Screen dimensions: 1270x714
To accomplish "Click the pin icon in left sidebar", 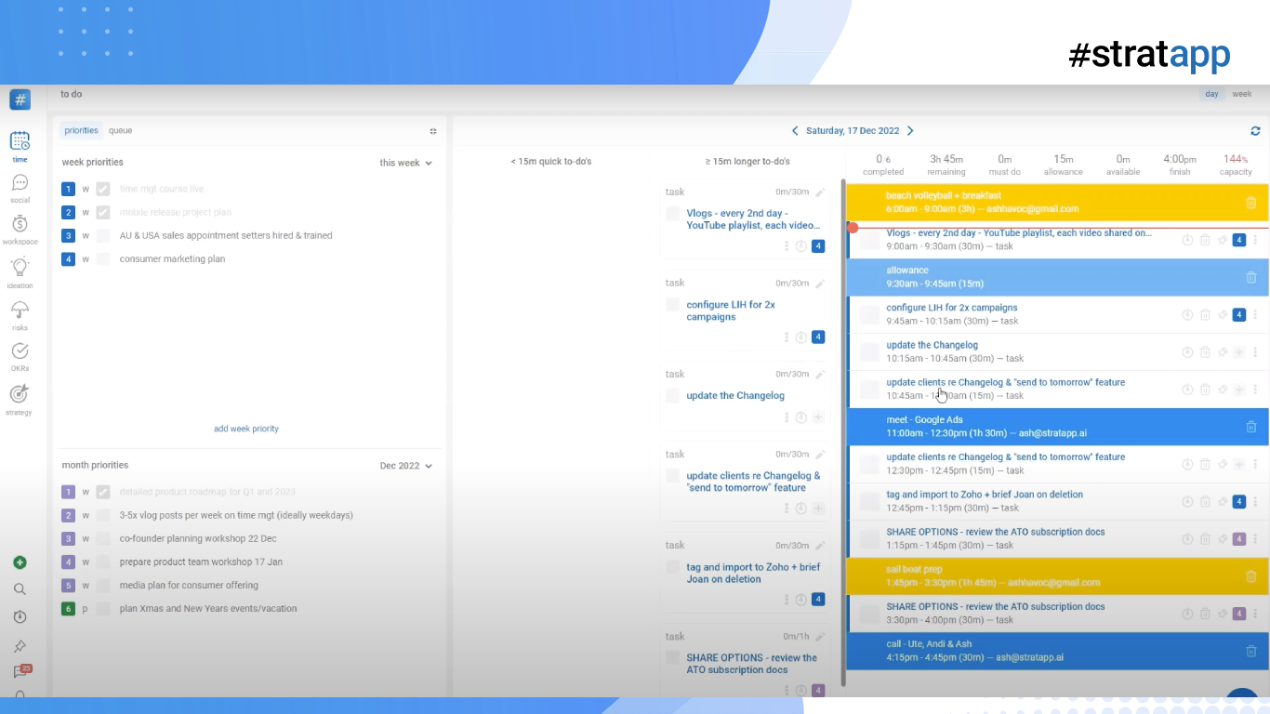I will (x=20, y=646).
